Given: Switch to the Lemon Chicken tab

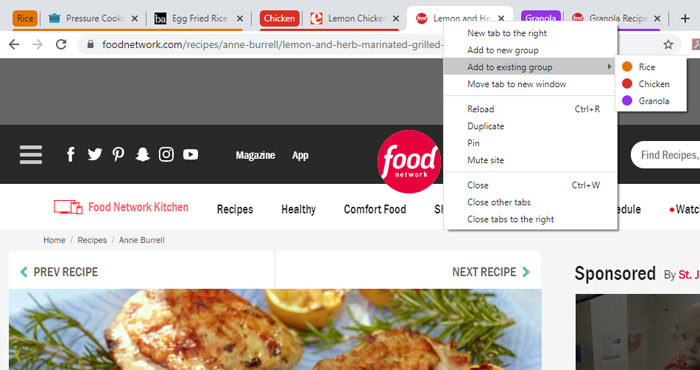Looking at the screenshot, I should click(355, 19).
